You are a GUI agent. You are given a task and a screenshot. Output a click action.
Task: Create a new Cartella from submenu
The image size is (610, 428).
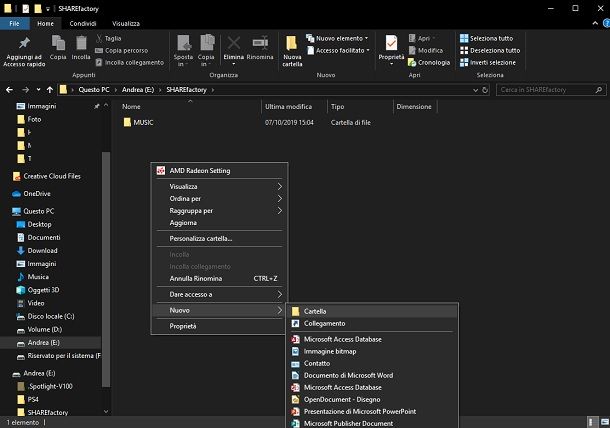373,311
